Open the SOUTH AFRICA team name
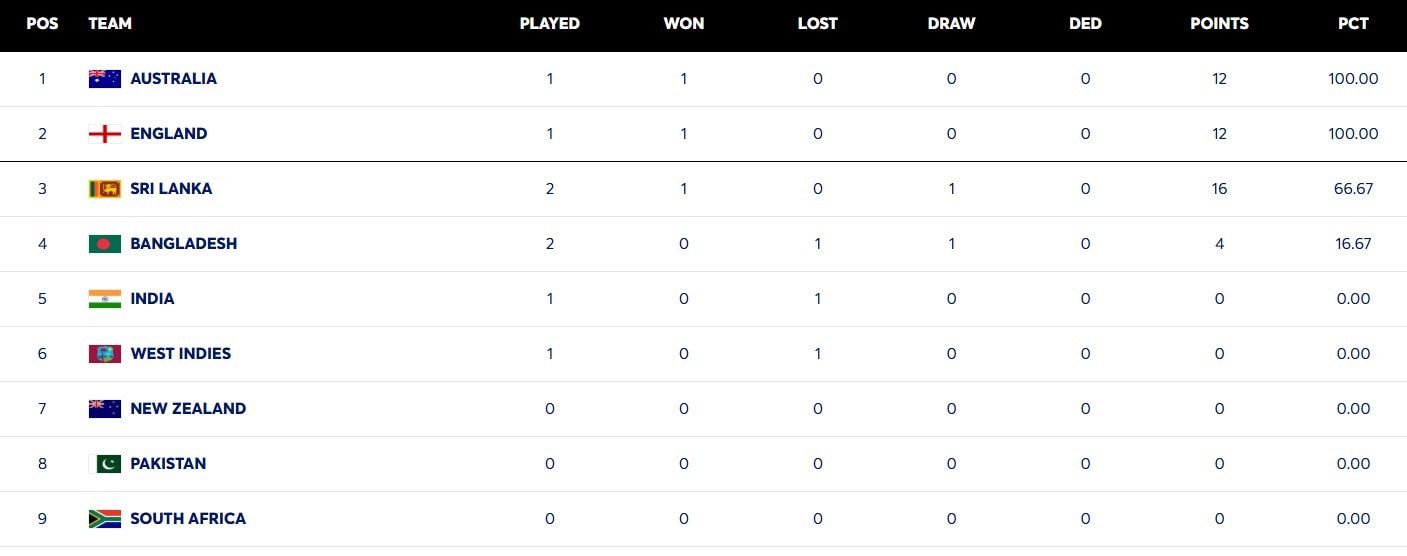This screenshot has width=1407, height=556. coord(188,519)
